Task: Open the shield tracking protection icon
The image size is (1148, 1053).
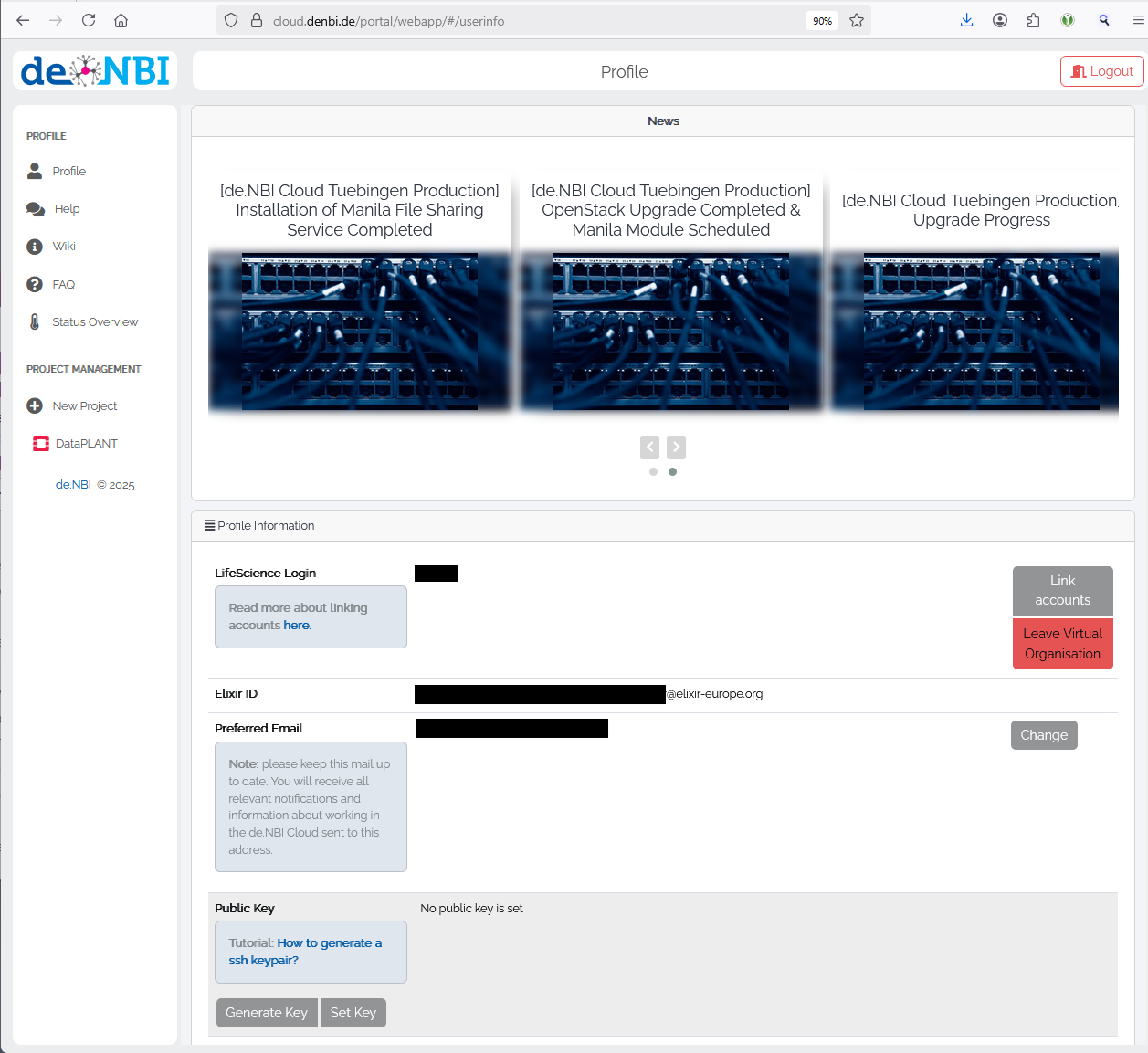Action: pos(231,20)
